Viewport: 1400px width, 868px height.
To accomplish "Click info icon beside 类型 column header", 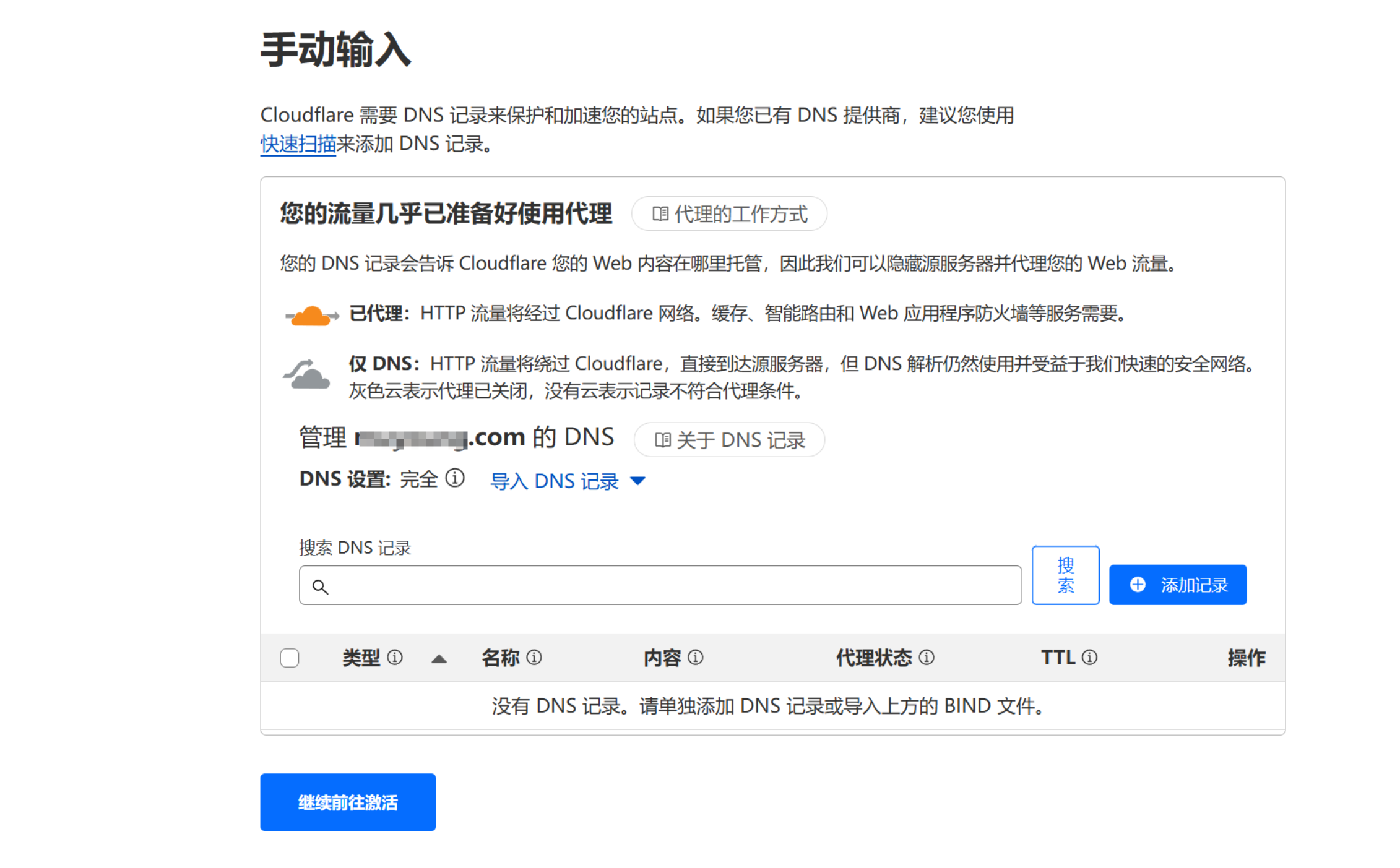I will (395, 657).
